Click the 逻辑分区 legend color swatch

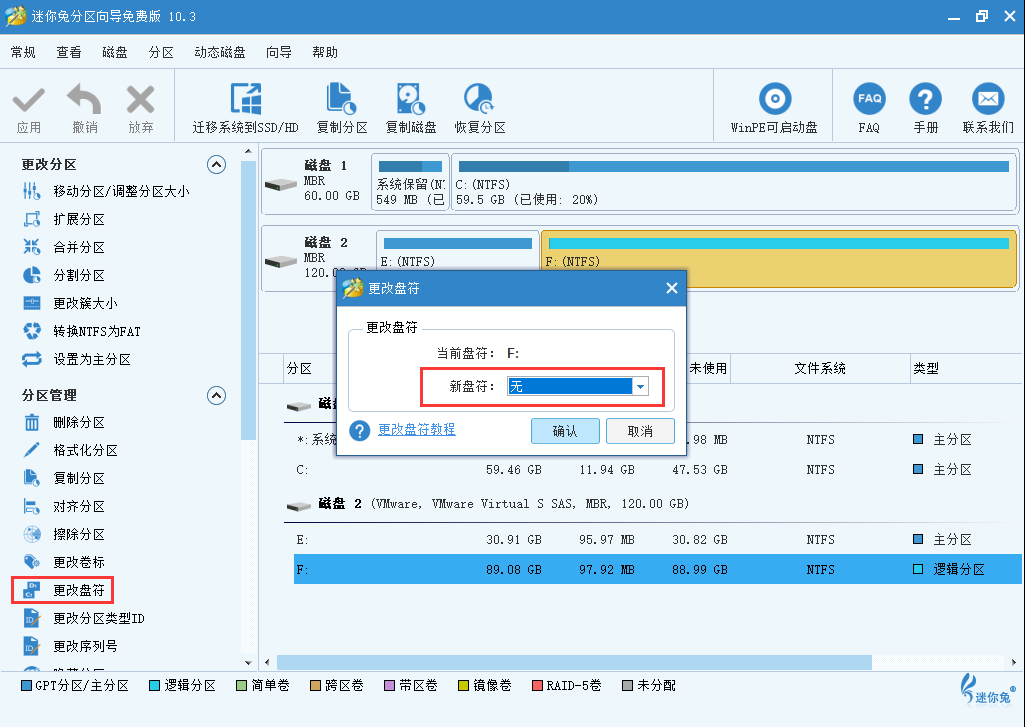coord(154,686)
